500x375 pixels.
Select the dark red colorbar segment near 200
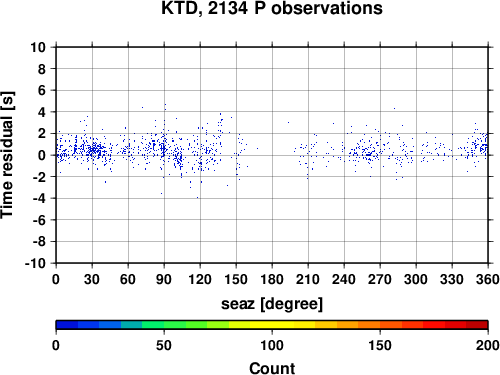(x=477, y=325)
